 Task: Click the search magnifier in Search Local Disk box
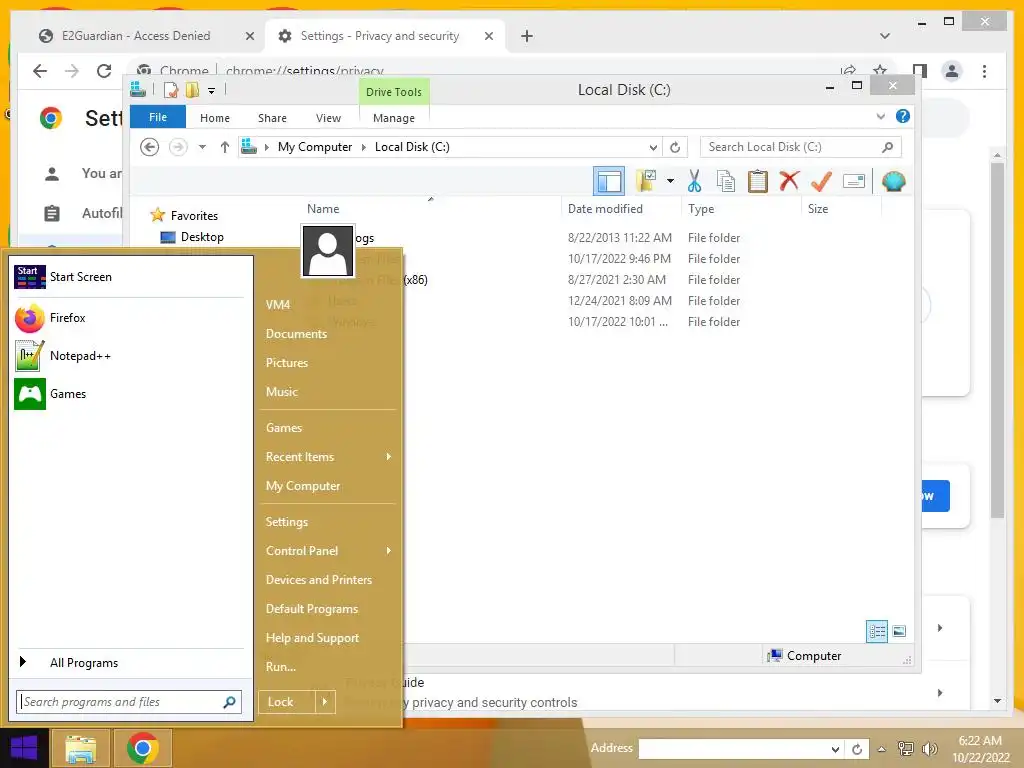[x=887, y=147]
